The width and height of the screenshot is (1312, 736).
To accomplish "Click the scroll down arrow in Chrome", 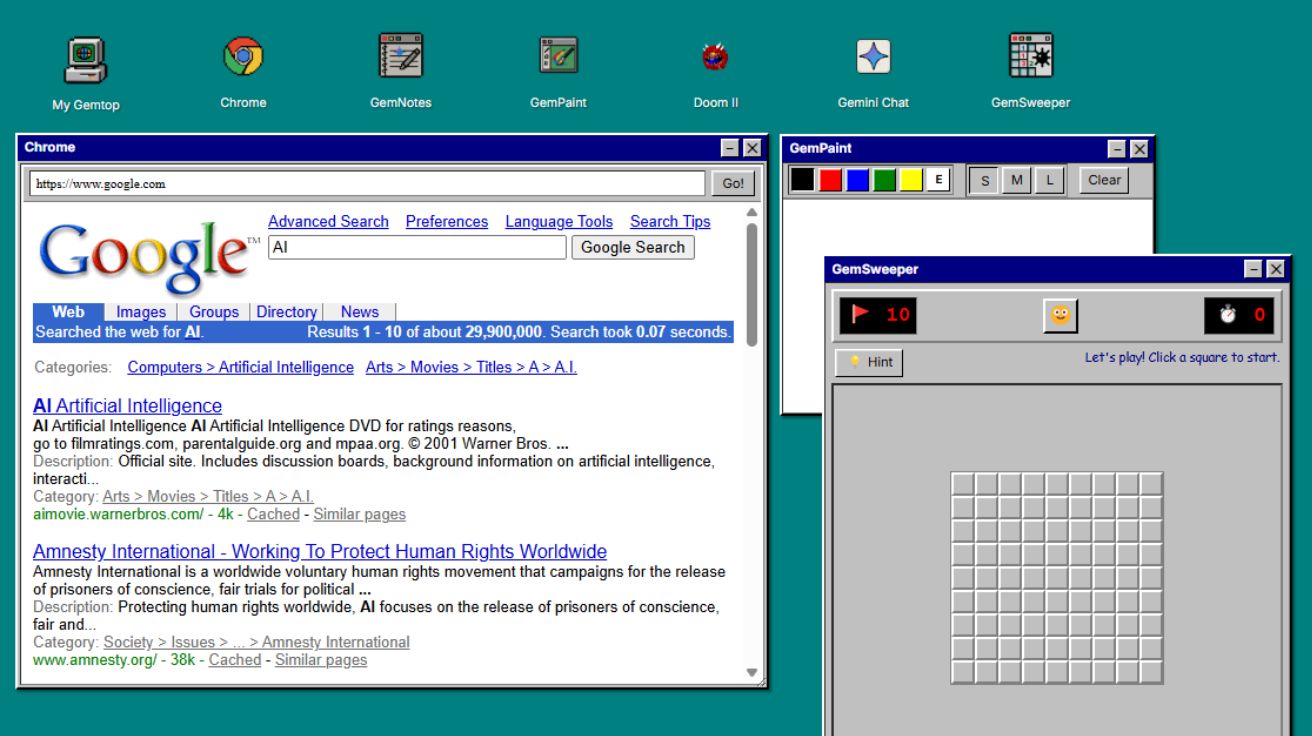I will (752, 673).
